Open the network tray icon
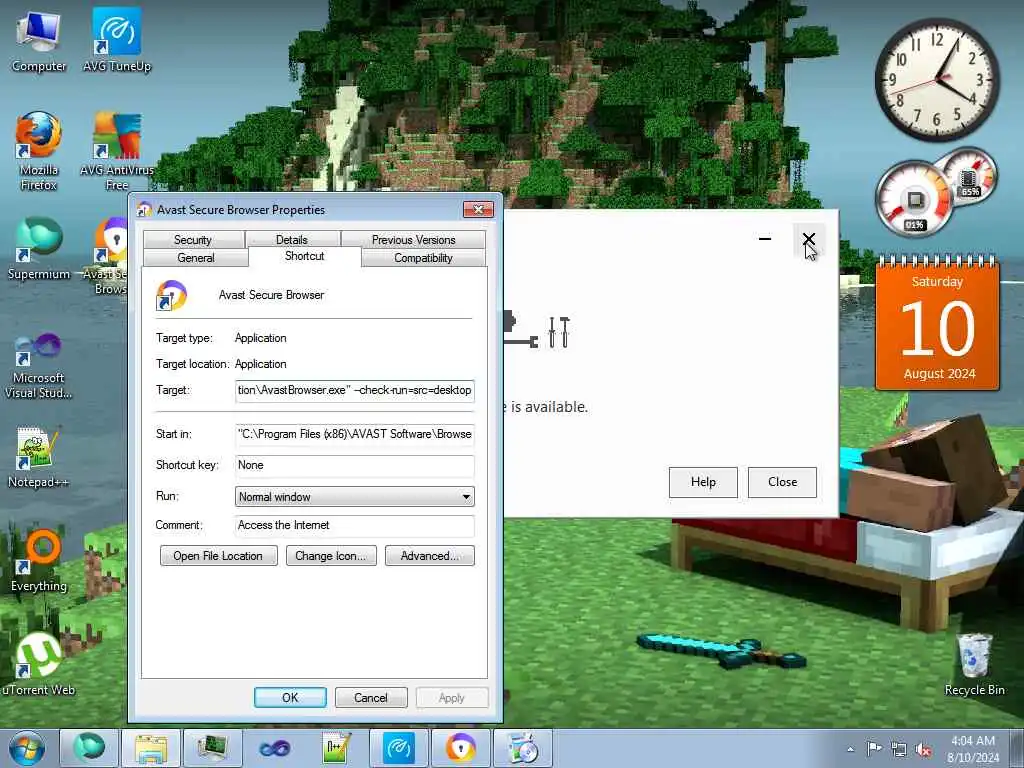 (x=899, y=750)
